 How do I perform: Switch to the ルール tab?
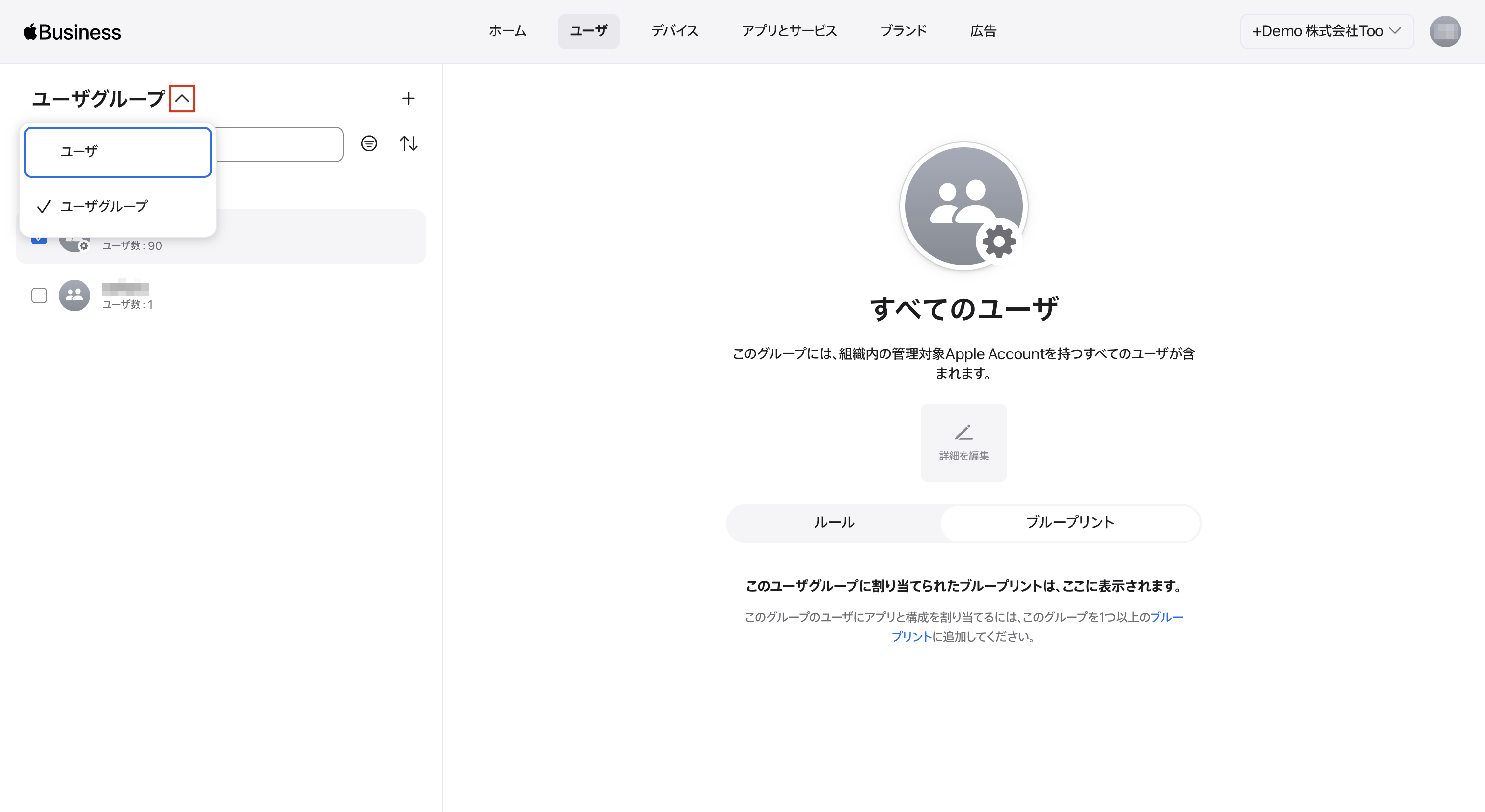click(x=833, y=523)
